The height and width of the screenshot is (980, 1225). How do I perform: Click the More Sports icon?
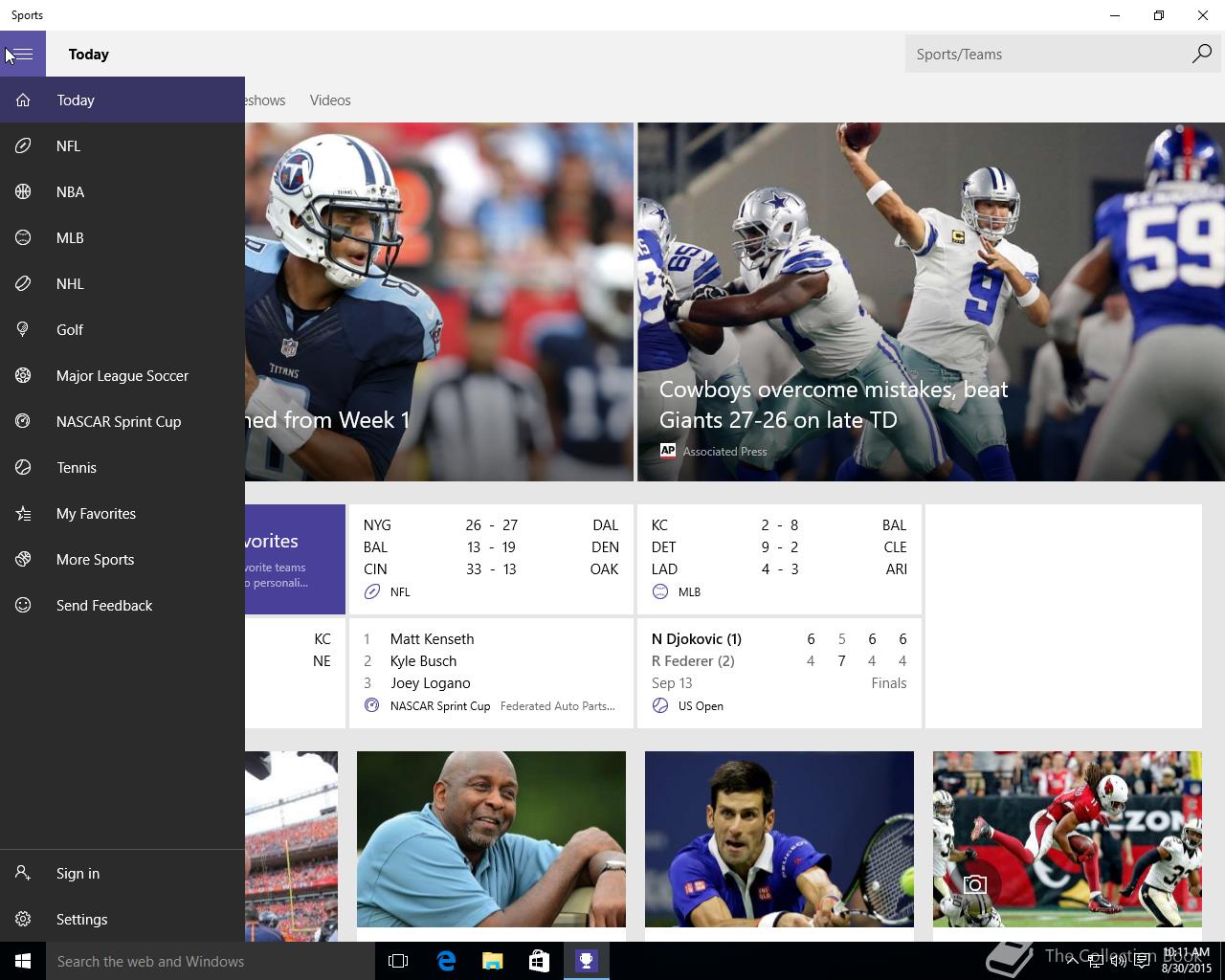coord(23,559)
